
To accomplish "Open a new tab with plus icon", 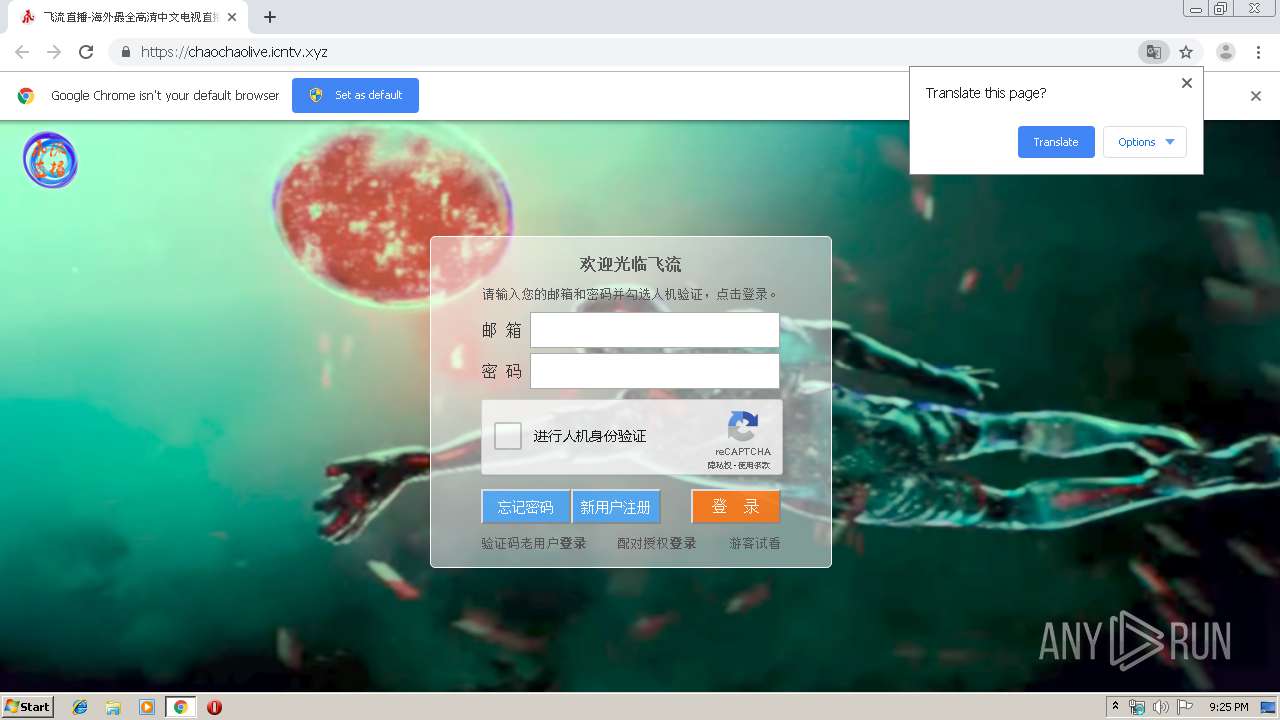I will 270,17.
